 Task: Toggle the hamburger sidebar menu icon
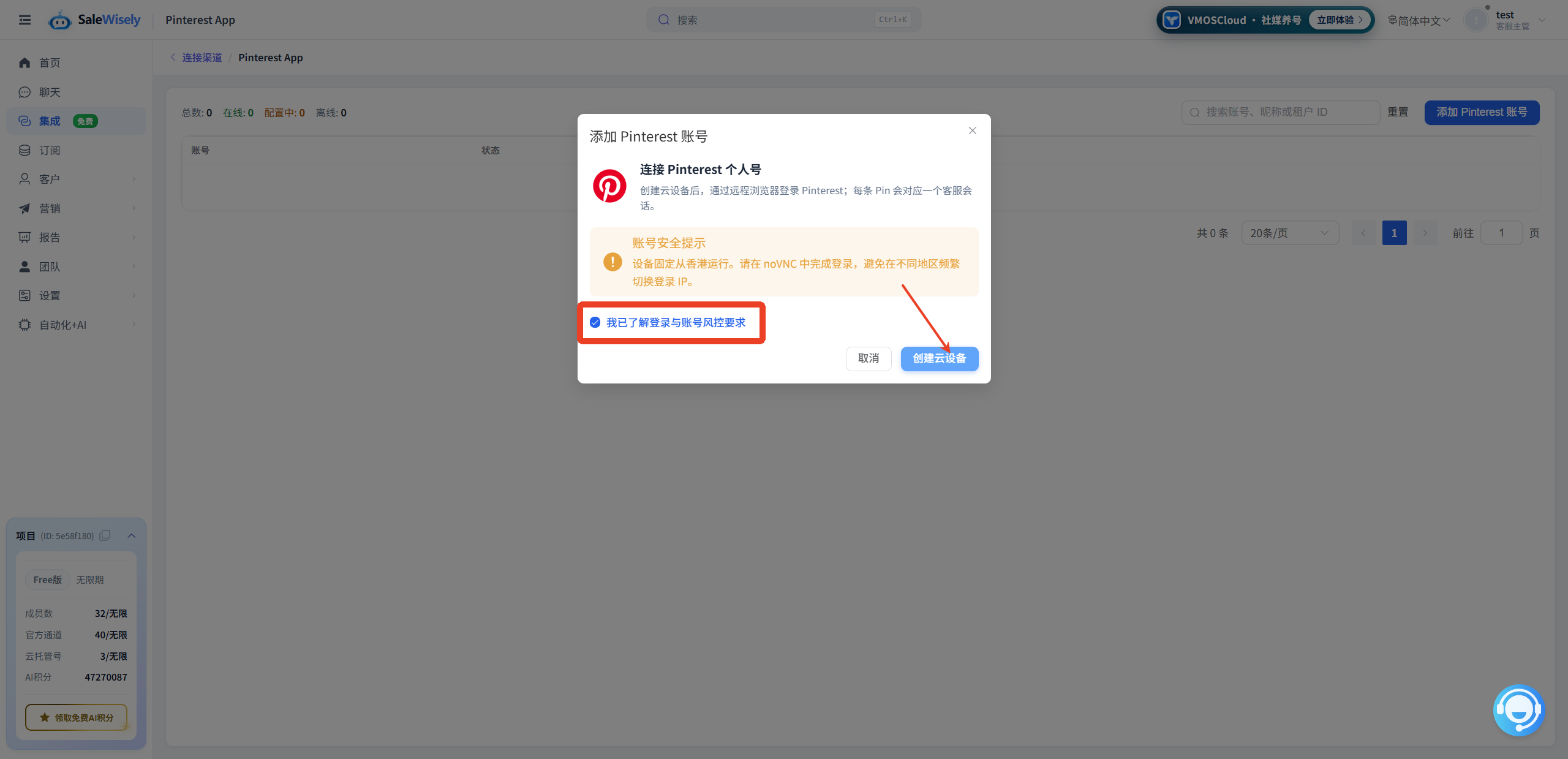pos(24,20)
